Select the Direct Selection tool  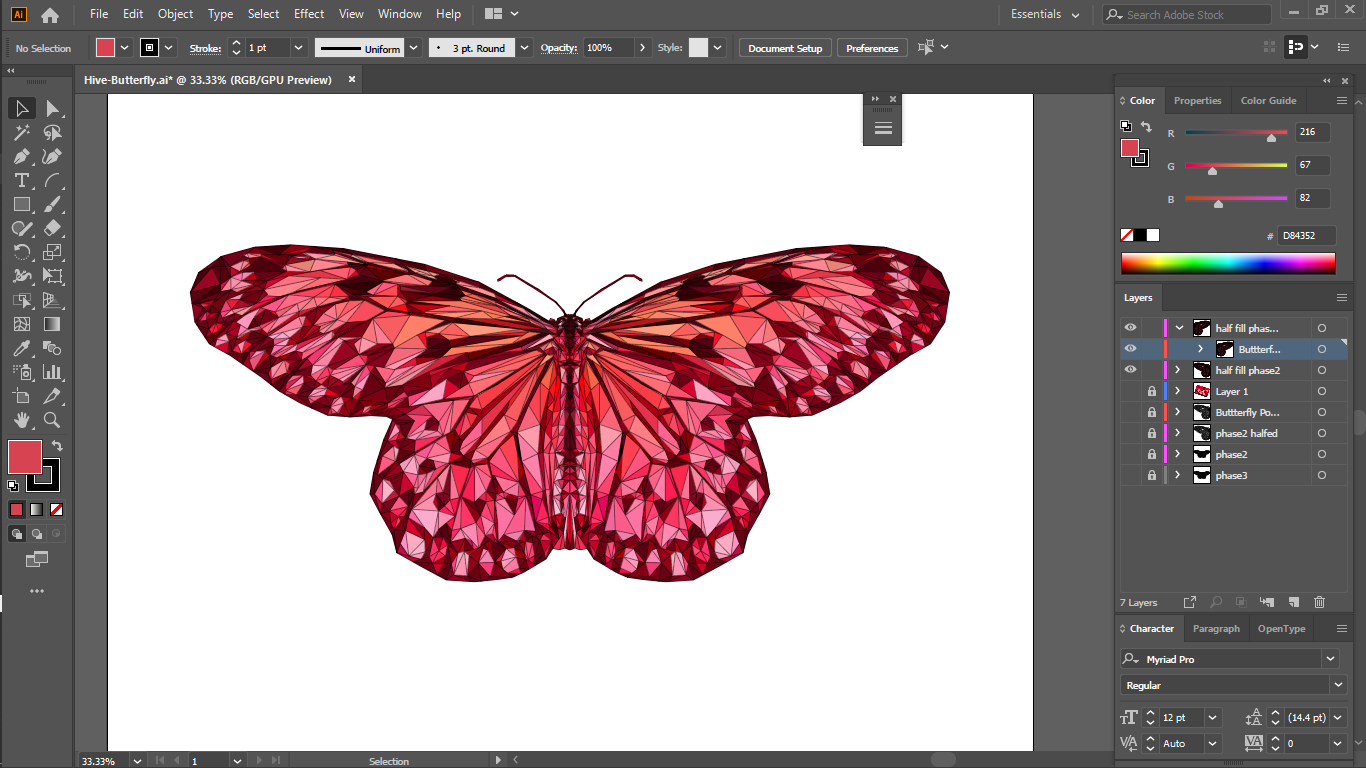coord(53,108)
